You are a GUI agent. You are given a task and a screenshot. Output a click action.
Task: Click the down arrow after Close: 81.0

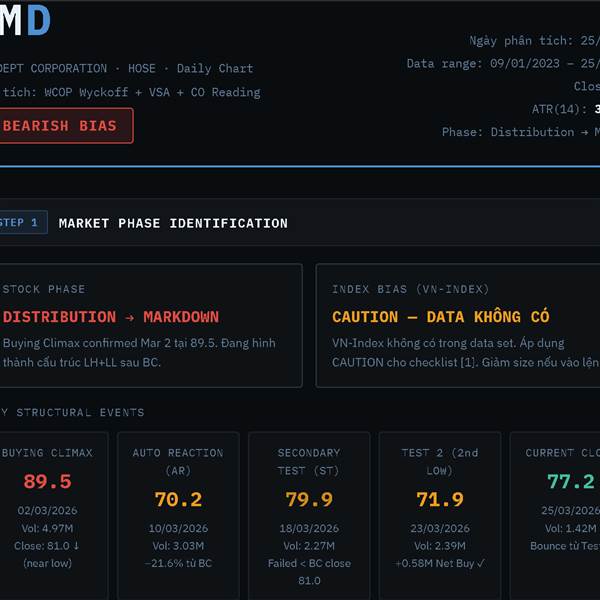[75, 546]
